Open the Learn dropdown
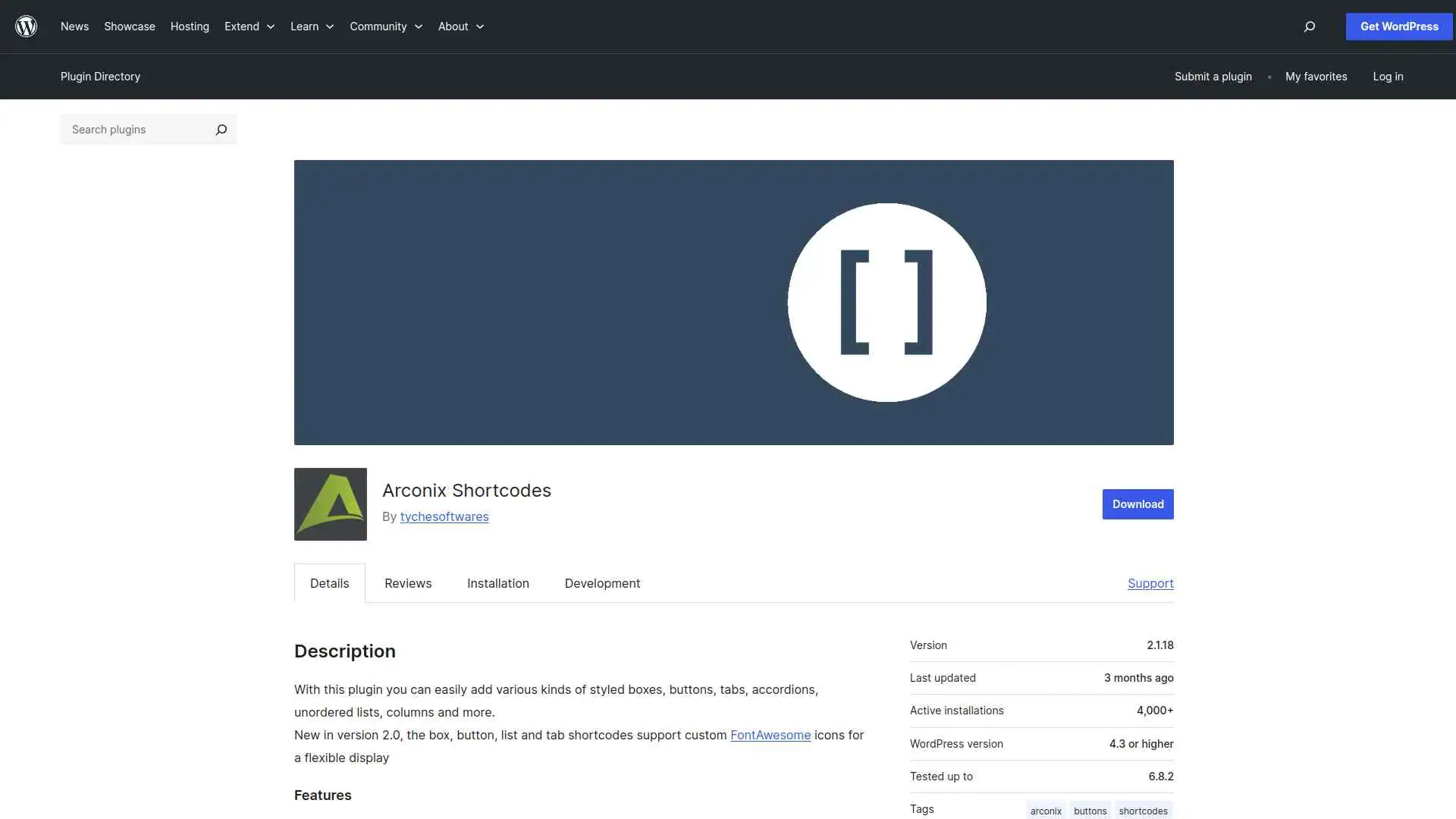Screen dimensions: 1456x819 311,27
